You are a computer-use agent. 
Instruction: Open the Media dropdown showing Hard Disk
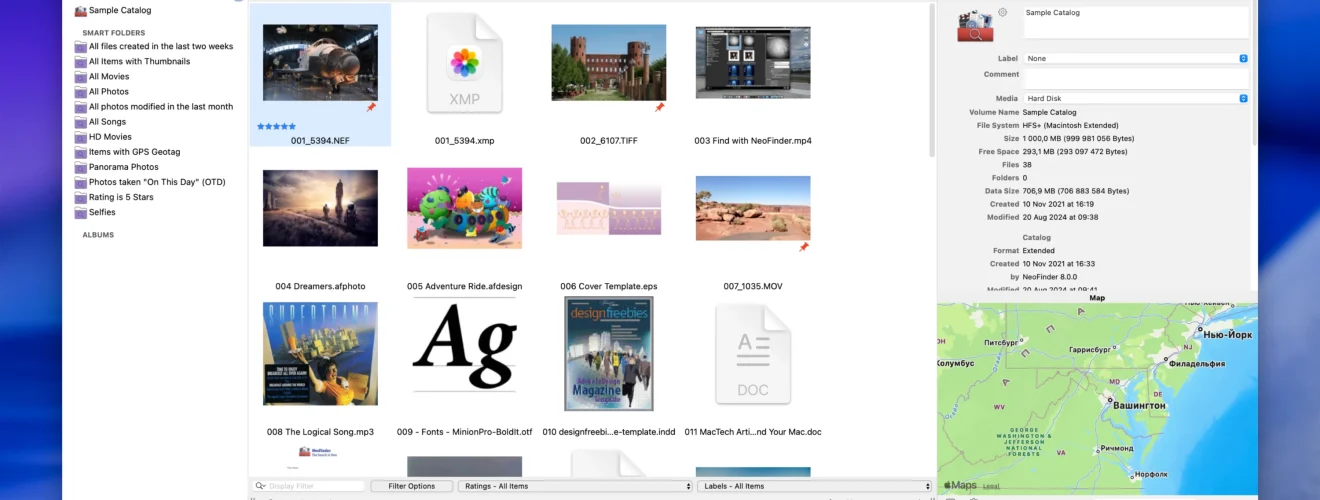[x=1136, y=98]
